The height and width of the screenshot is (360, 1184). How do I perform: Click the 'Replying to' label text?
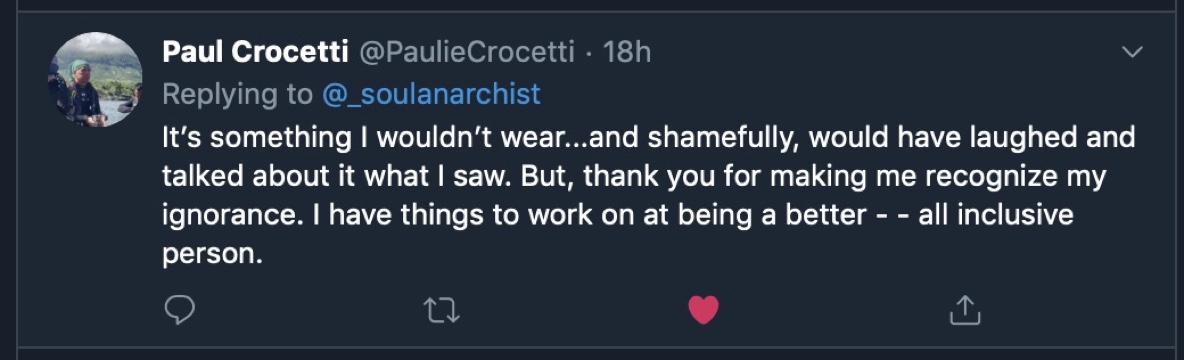pyautogui.click(x=237, y=94)
